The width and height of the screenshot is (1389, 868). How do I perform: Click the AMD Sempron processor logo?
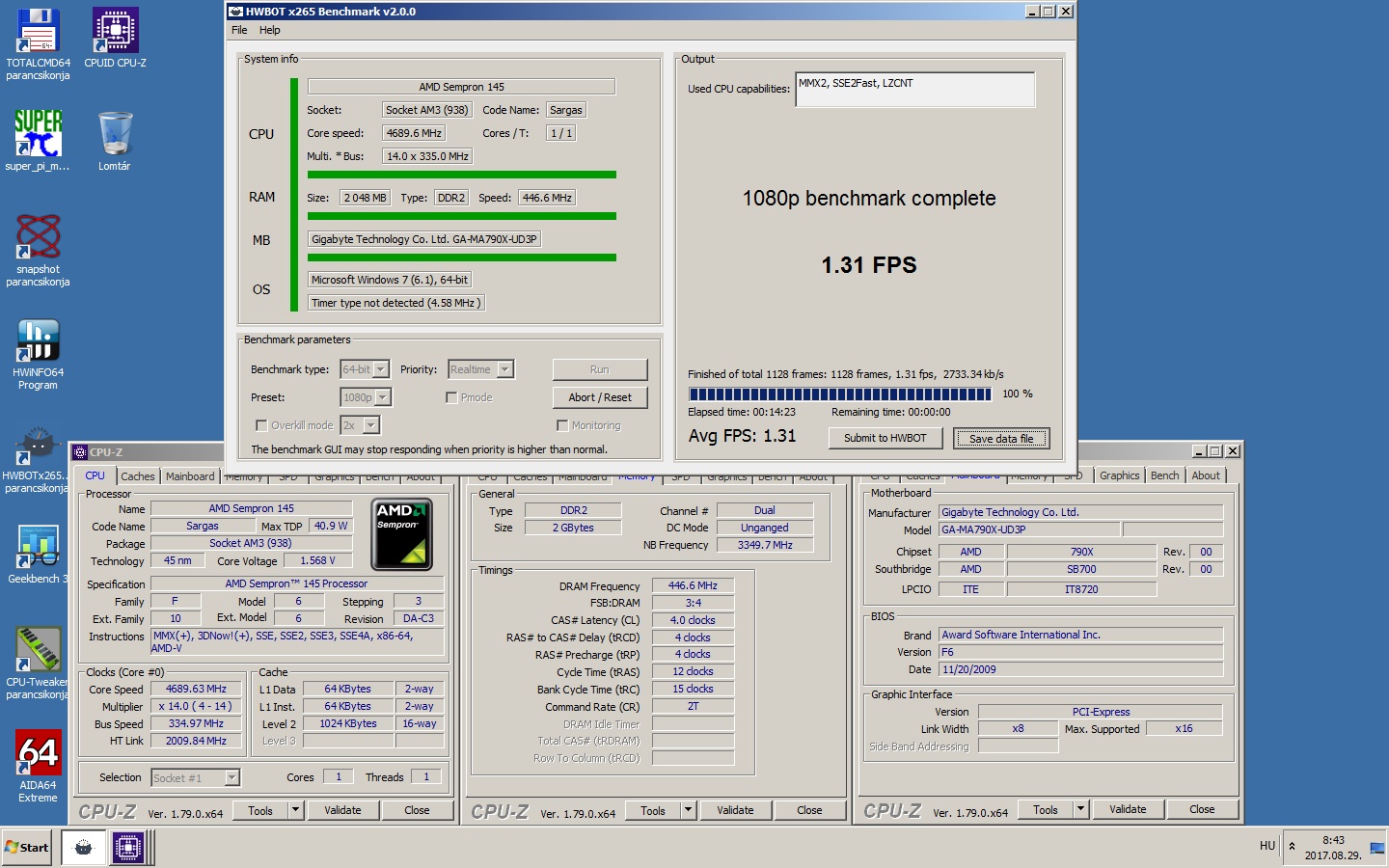coord(401,534)
